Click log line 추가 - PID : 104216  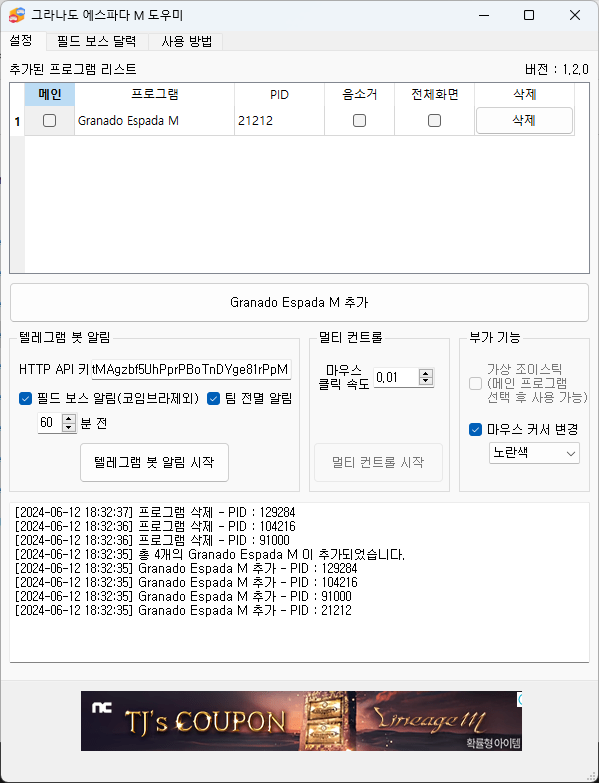(186, 582)
